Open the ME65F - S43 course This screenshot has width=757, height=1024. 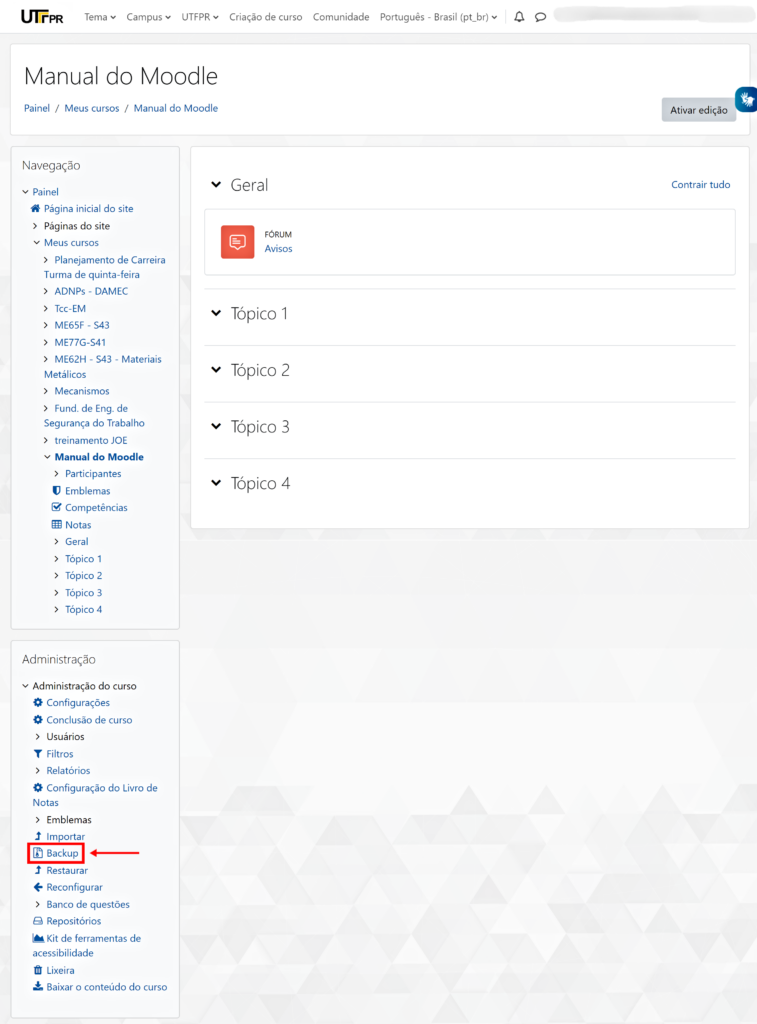click(x=82, y=325)
